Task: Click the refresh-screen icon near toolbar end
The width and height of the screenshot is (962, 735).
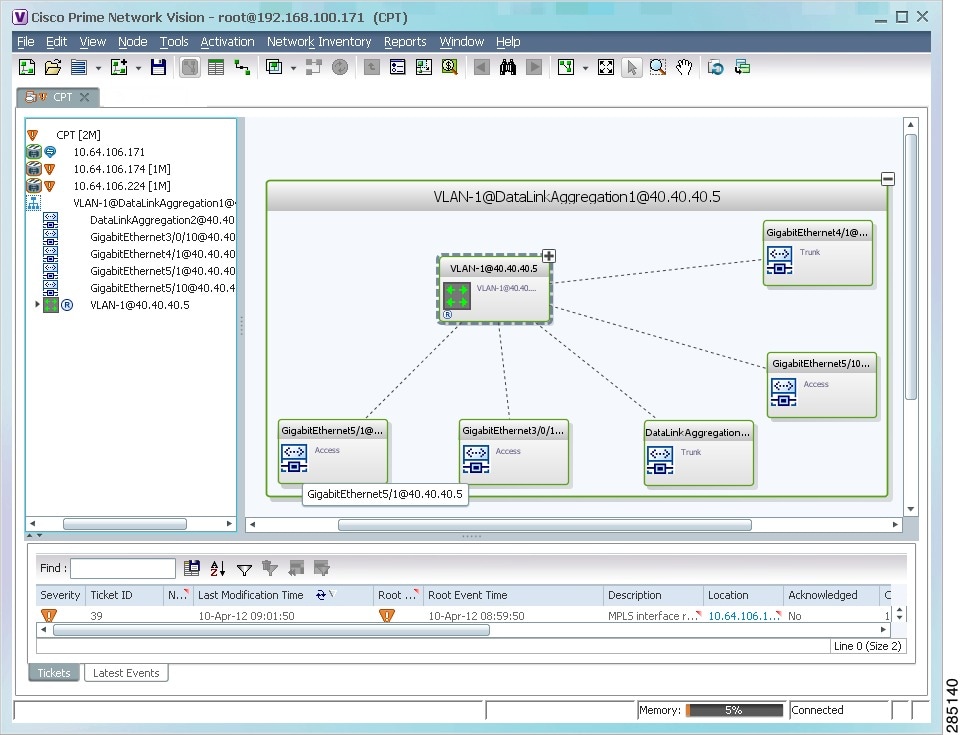Action: coord(715,67)
